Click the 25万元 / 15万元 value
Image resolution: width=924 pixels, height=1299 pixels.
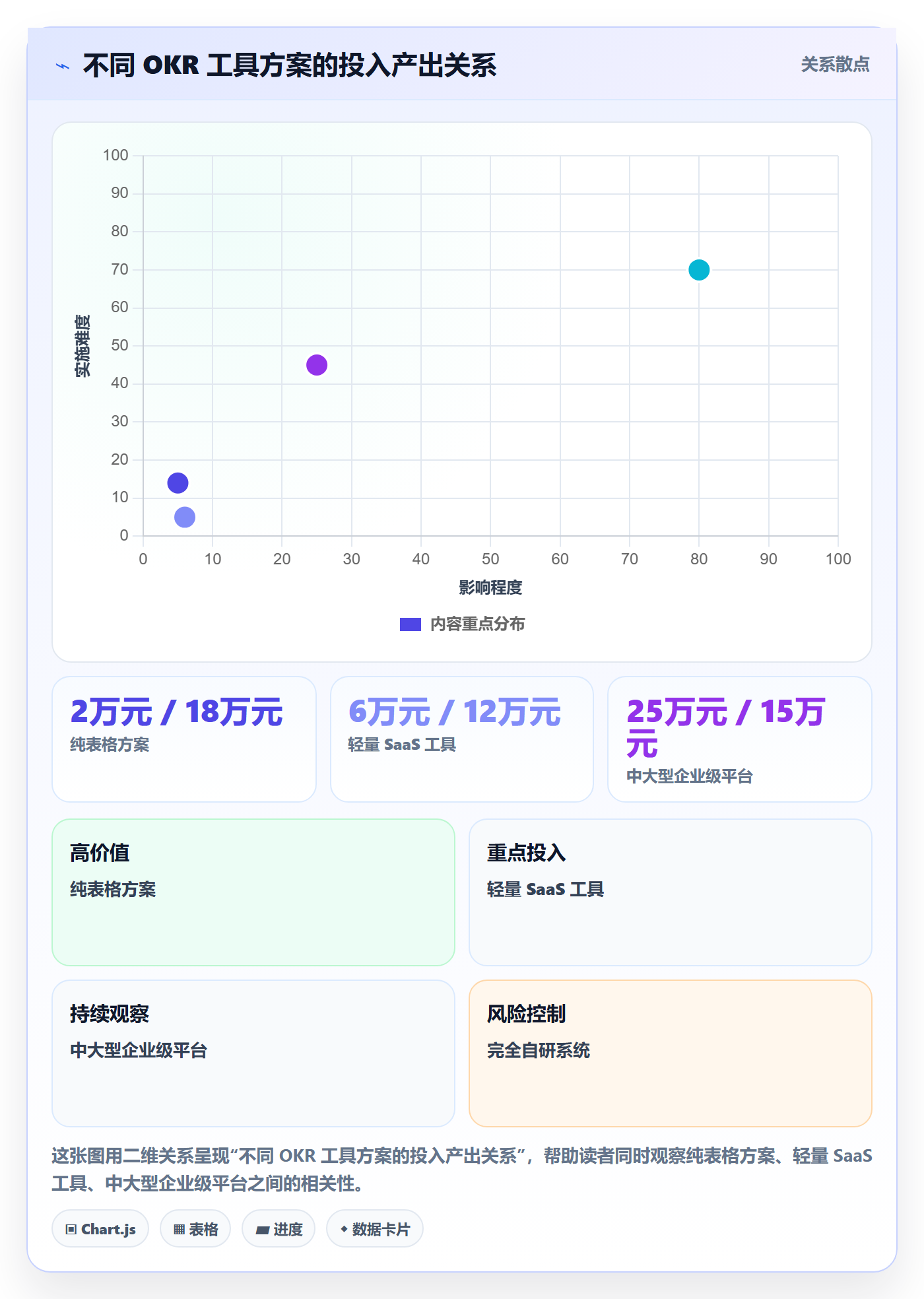[x=726, y=728]
